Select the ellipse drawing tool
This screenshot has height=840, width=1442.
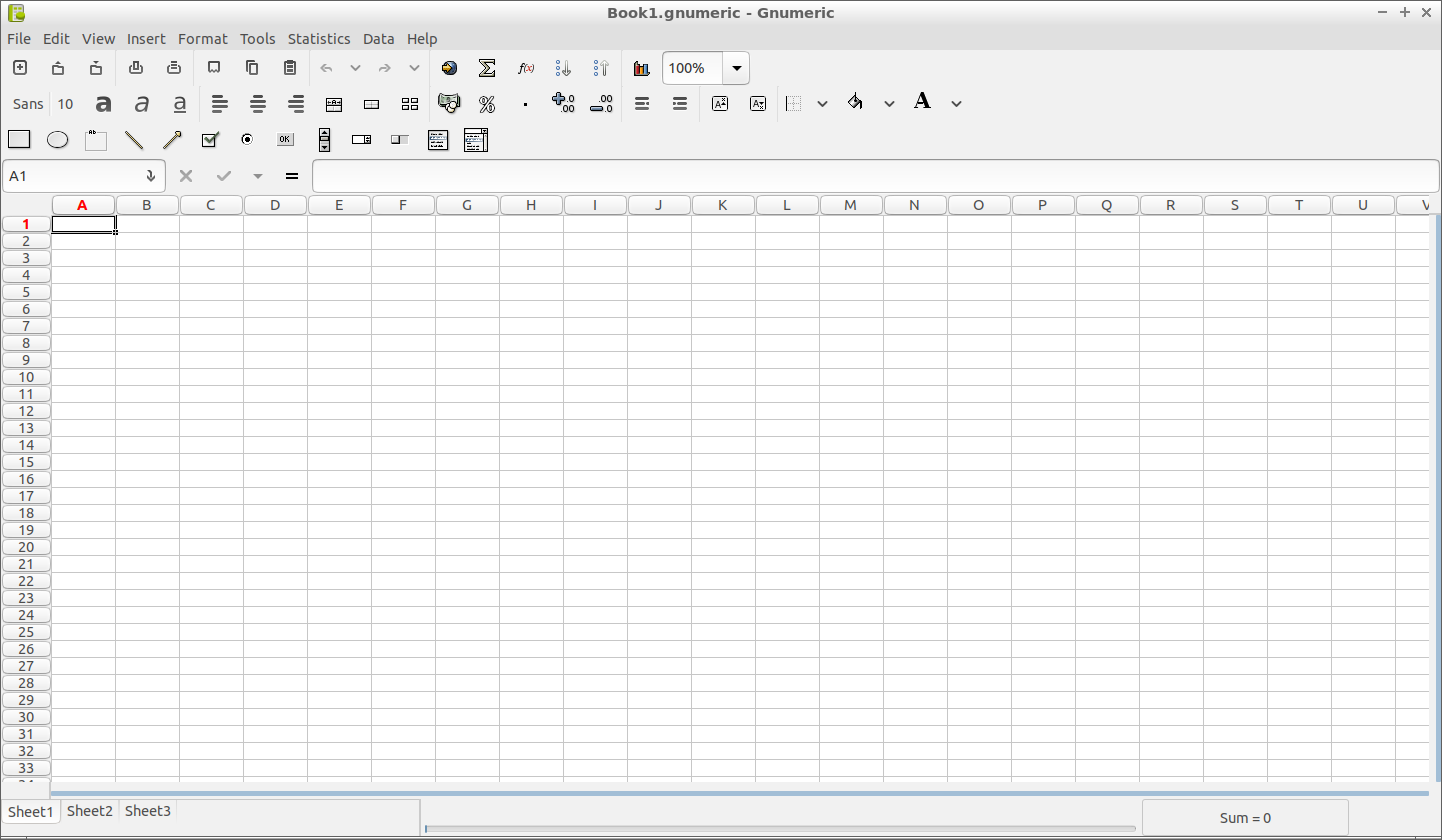pos(58,140)
